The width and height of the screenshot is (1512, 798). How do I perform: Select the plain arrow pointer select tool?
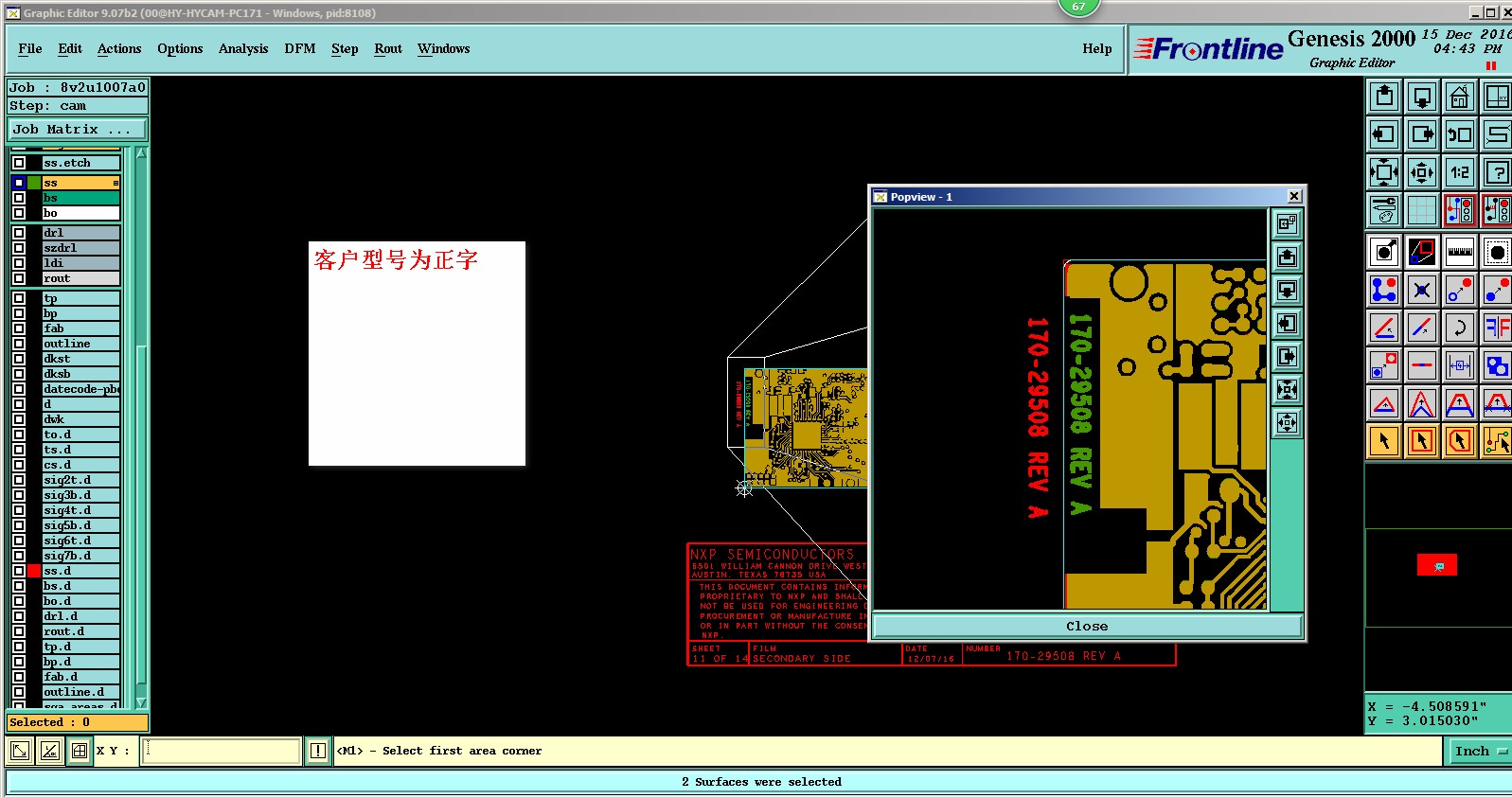coord(1384,441)
